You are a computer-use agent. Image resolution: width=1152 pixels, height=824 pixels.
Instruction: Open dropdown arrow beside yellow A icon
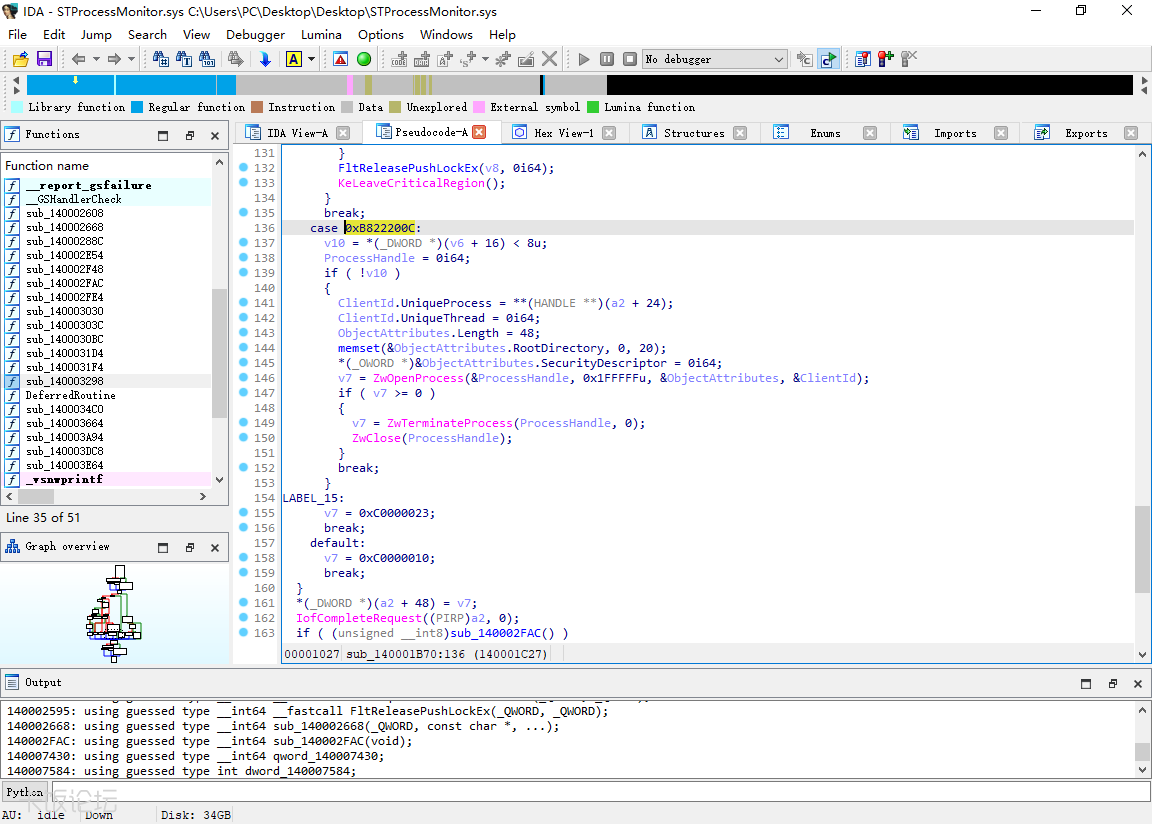pyautogui.click(x=311, y=59)
